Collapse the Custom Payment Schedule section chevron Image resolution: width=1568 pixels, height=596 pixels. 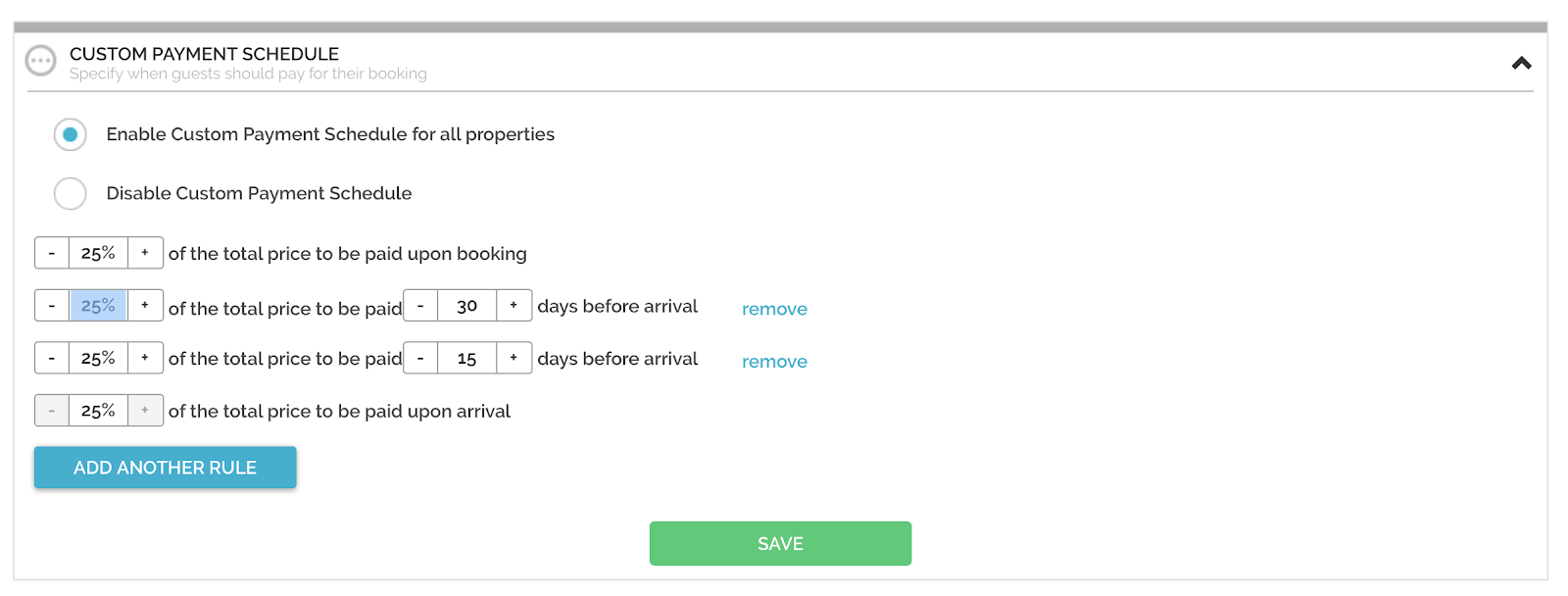click(1521, 63)
